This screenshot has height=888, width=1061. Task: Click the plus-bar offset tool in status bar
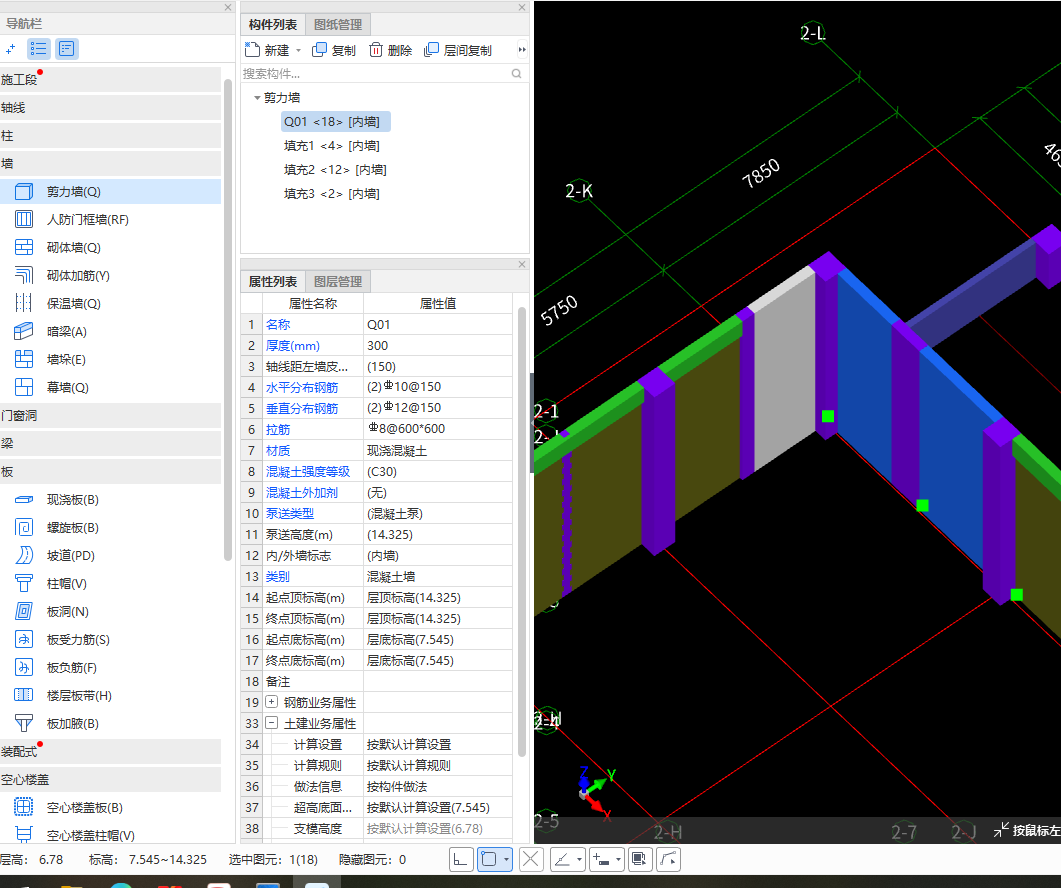pyautogui.click(x=601, y=860)
